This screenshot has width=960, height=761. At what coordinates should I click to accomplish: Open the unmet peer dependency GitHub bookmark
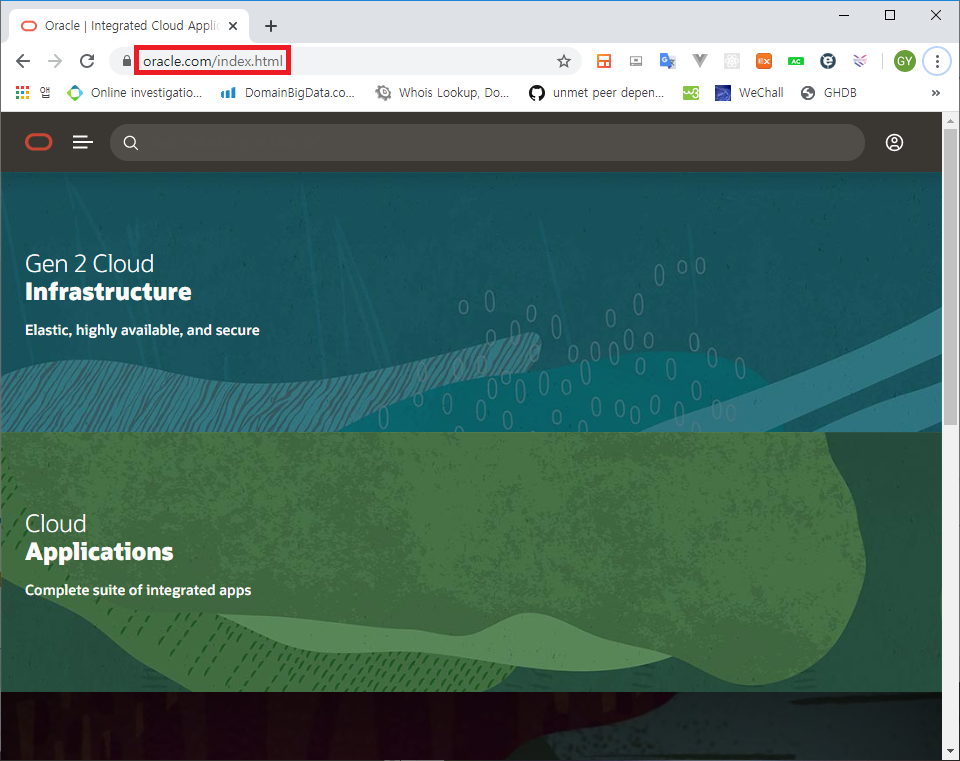(596, 92)
